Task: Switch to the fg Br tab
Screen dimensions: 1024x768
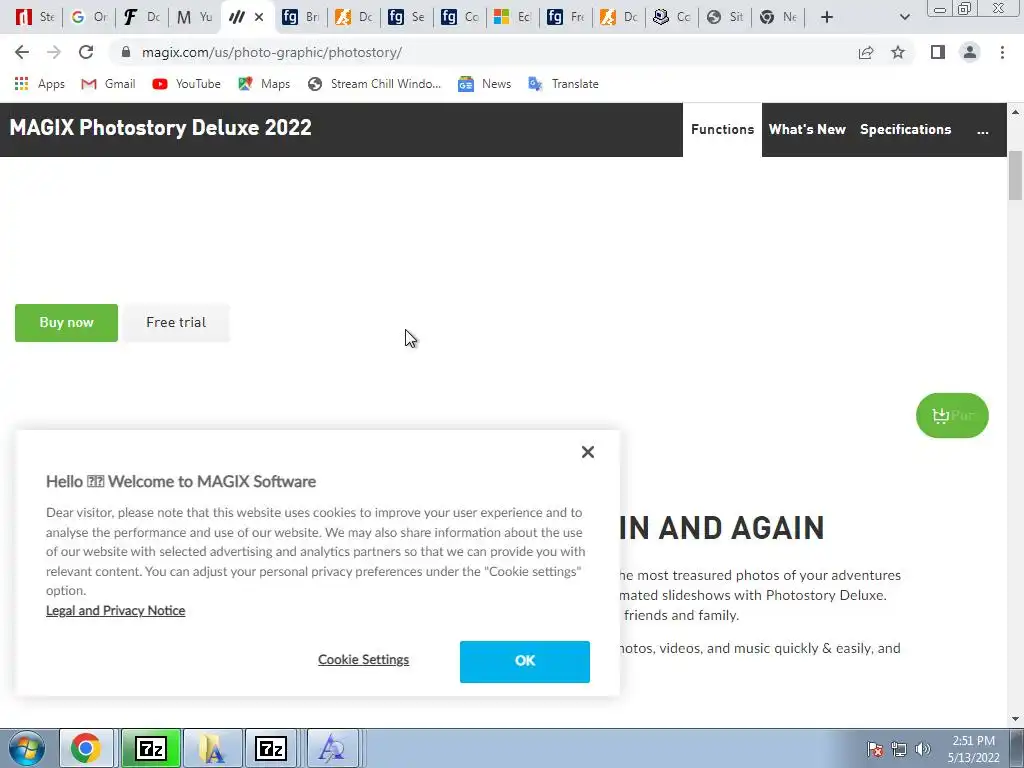Action: click(x=300, y=17)
